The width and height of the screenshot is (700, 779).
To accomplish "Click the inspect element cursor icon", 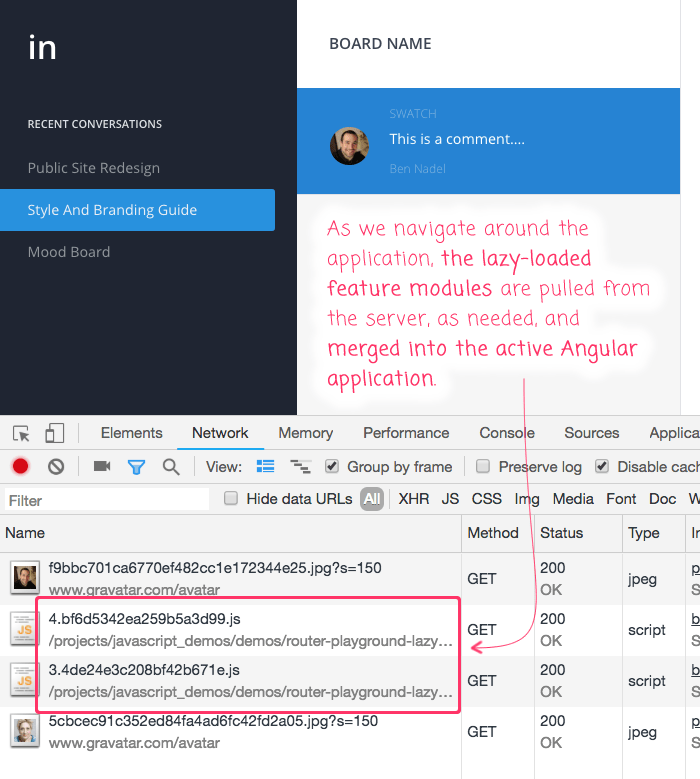I will tap(21, 433).
